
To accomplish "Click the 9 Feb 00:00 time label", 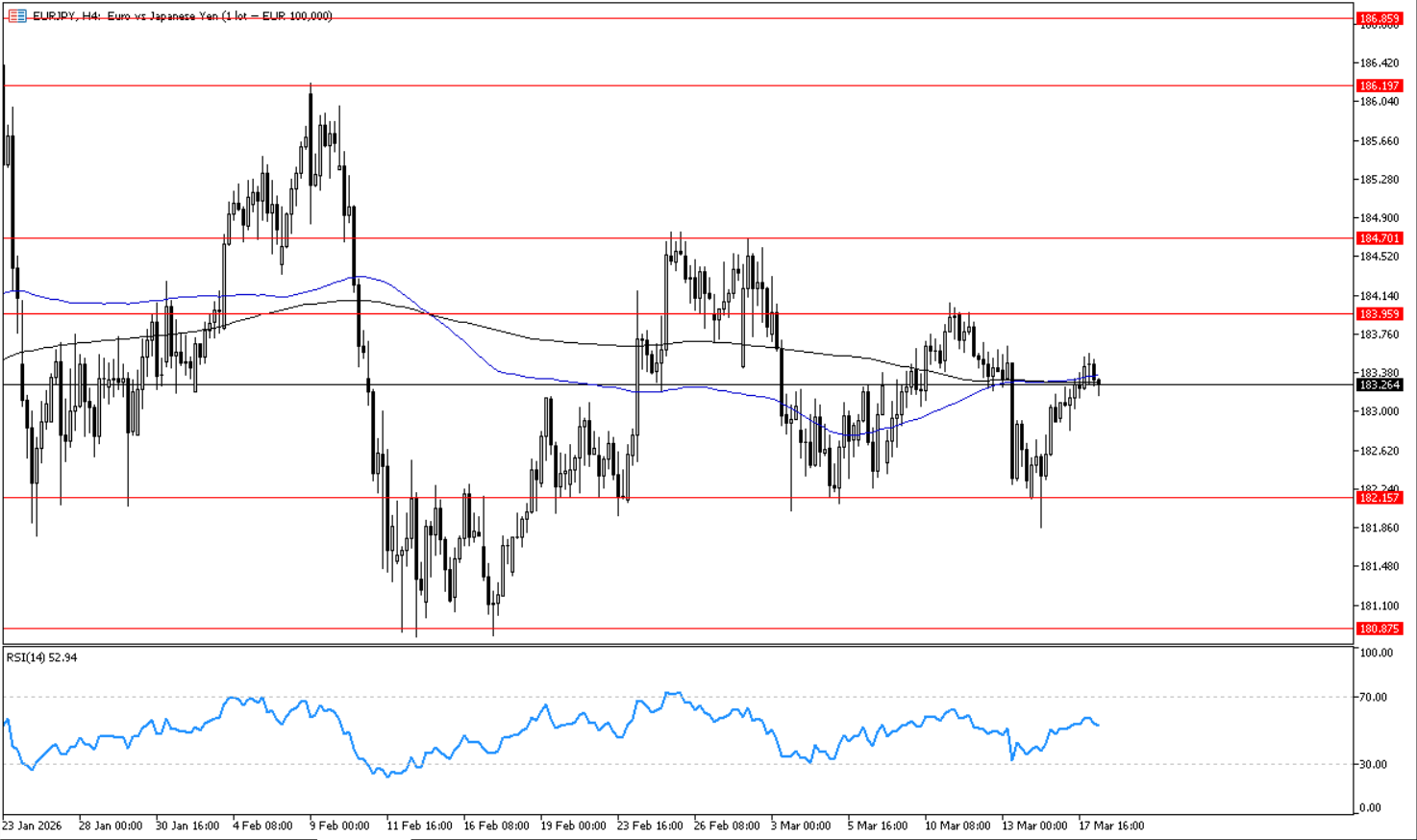I will pos(339,826).
